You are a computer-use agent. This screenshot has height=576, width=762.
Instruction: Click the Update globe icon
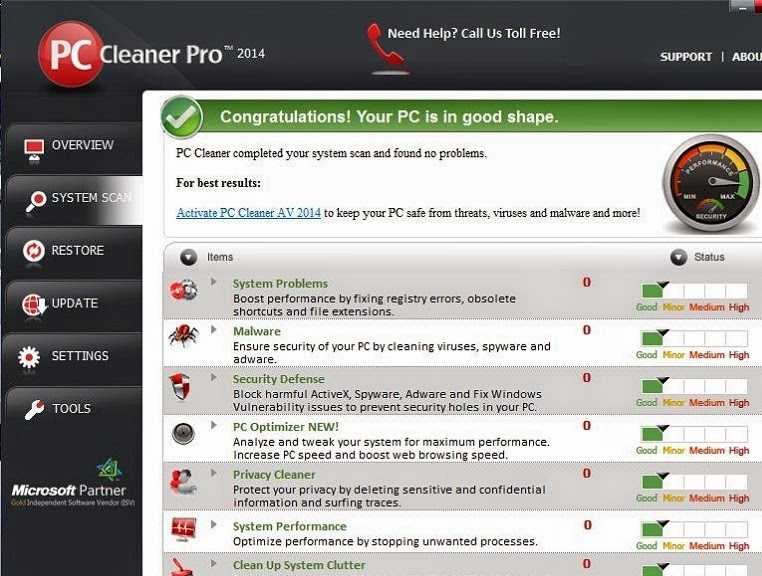[34, 304]
